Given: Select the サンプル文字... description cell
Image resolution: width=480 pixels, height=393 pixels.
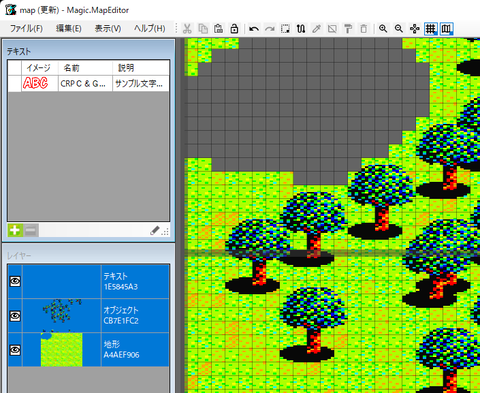Looking at the screenshot, I should tap(141, 83).
